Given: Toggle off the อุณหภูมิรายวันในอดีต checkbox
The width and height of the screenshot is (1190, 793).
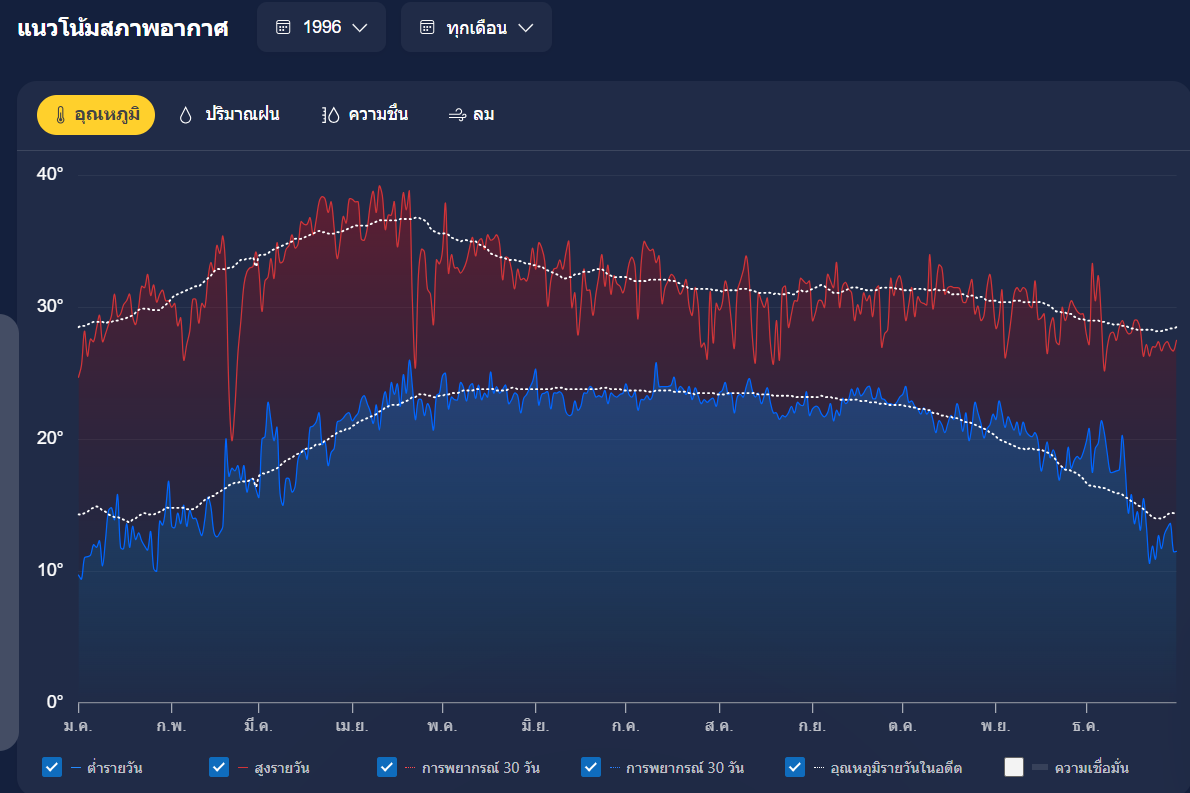Looking at the screenshot, I should pos(795,767).
